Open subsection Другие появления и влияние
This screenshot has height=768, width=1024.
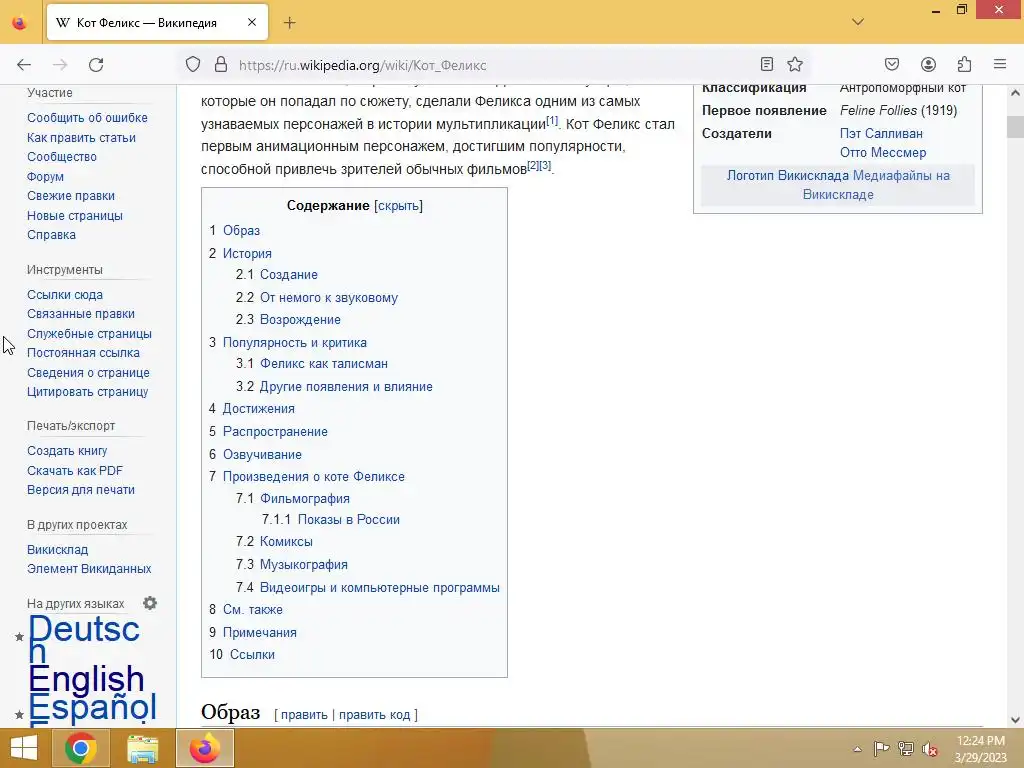[x=346, y=387]
